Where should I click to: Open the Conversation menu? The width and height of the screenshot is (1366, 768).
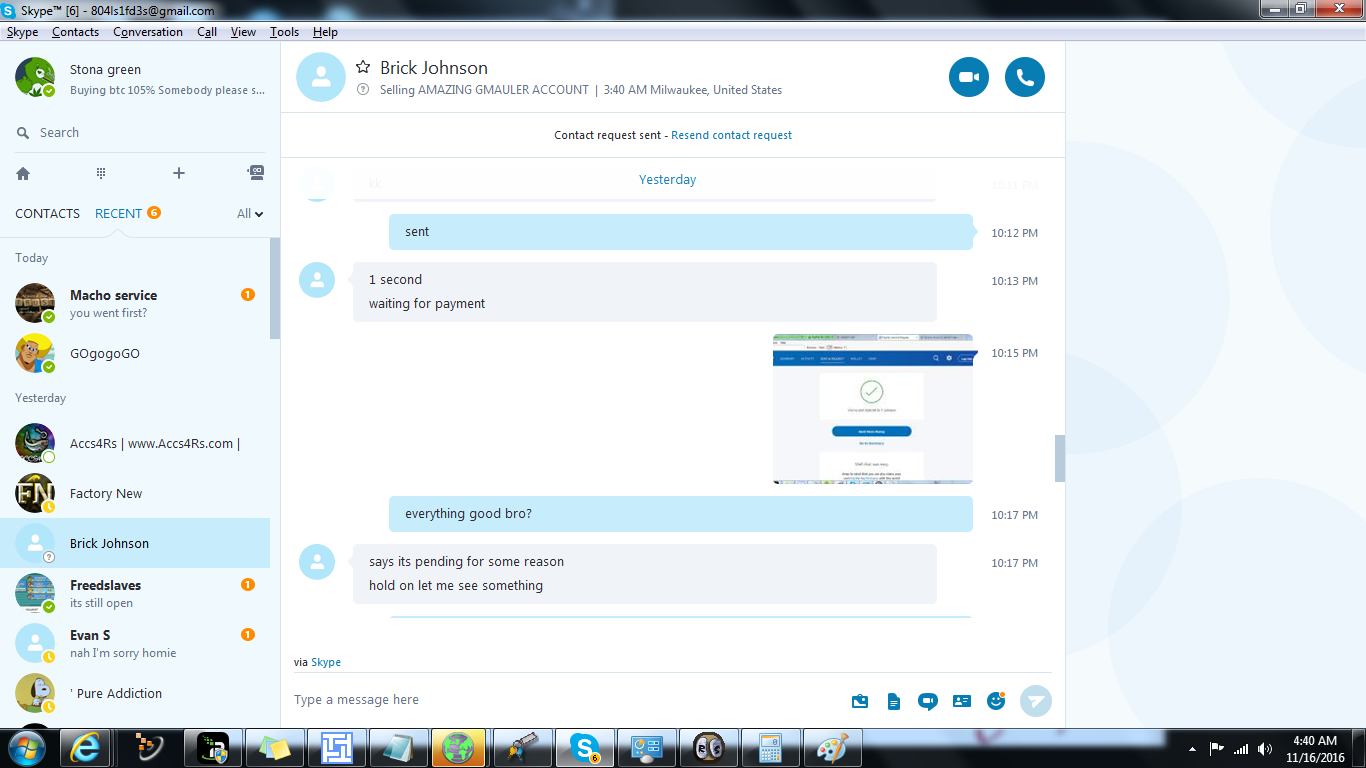point(148,32)
